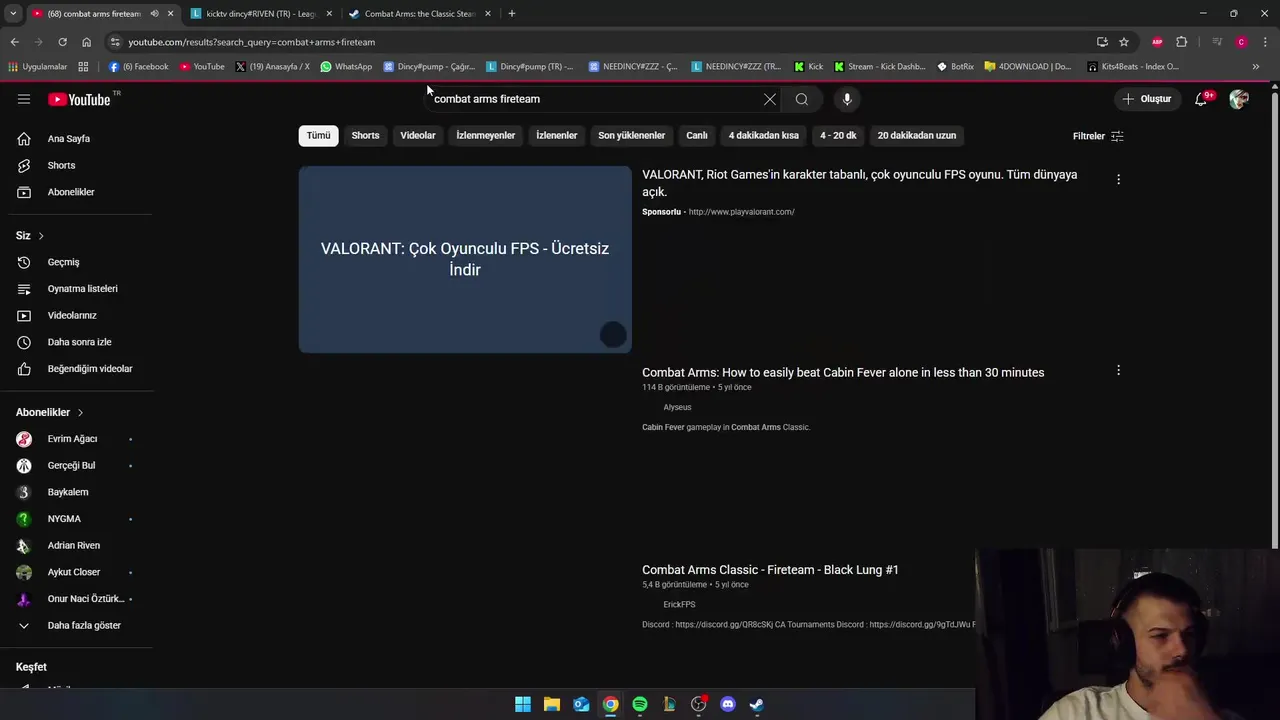Run search with the magnifier button
The image size is (1280, 720).
coord(801,99)
